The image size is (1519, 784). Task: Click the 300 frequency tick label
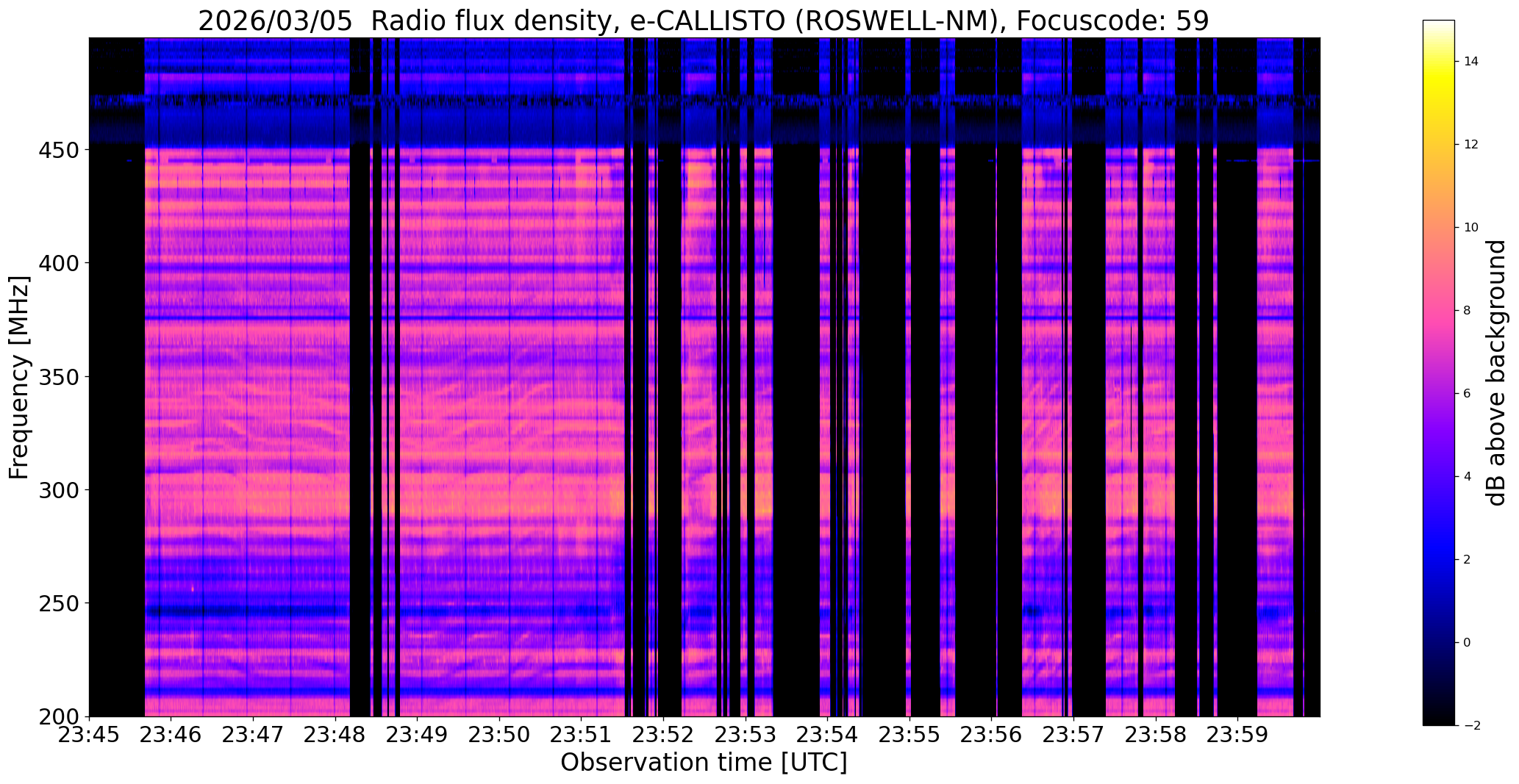click(x=59, y=490)
